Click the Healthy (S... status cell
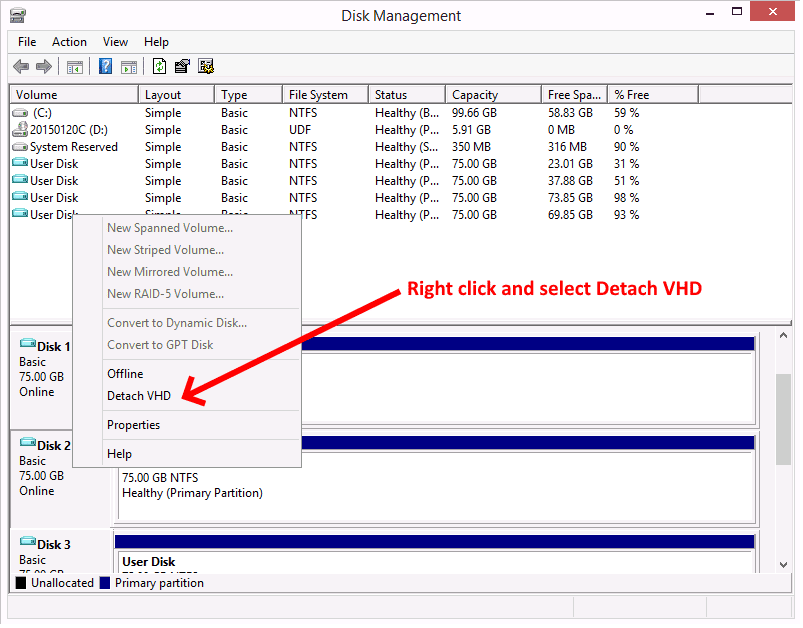Image resolution: width=803 pixels, height=628 pixels. (407, 147)
